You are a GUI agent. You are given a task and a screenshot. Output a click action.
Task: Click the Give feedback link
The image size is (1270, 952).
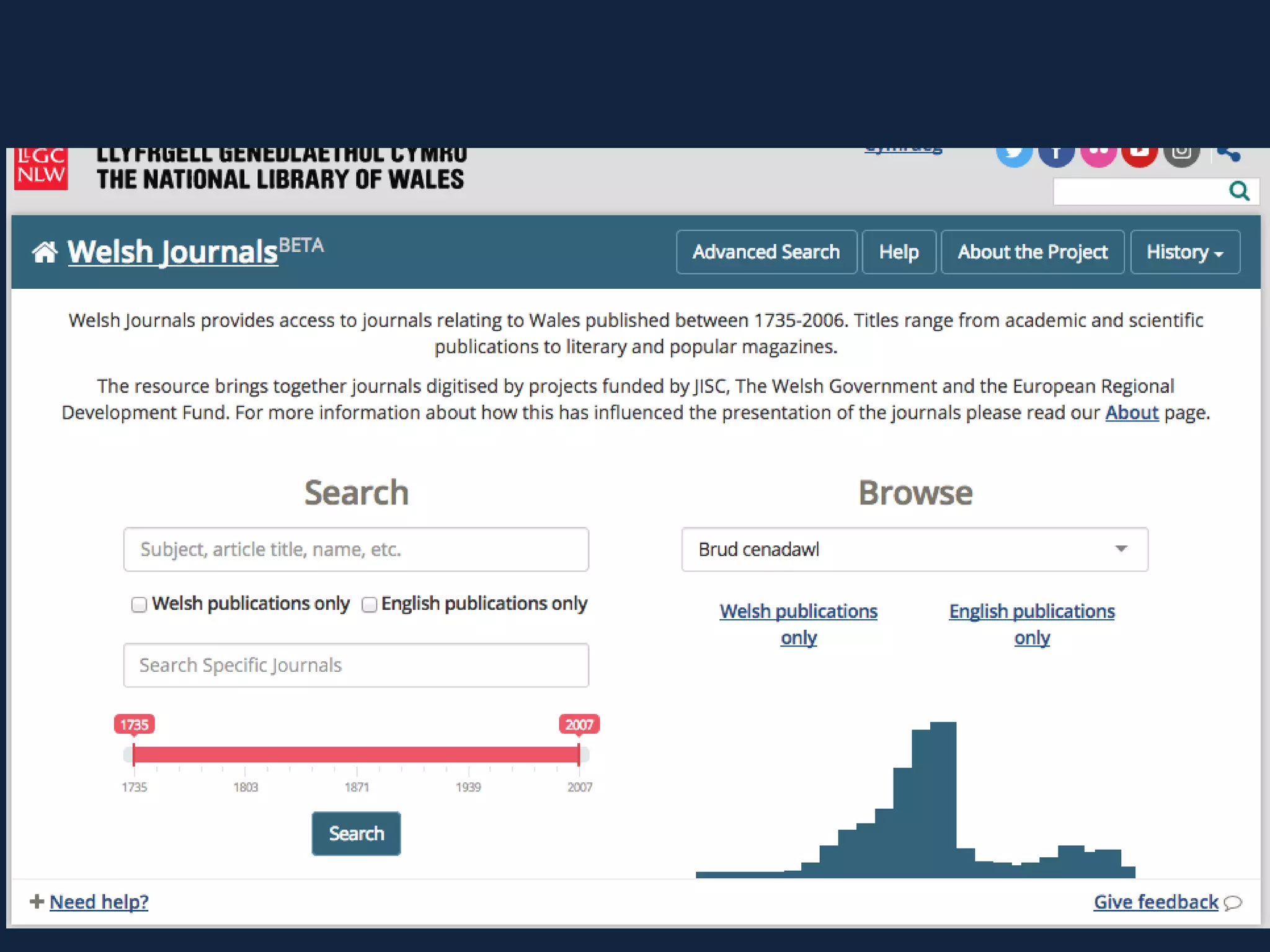coord(1155,902)
